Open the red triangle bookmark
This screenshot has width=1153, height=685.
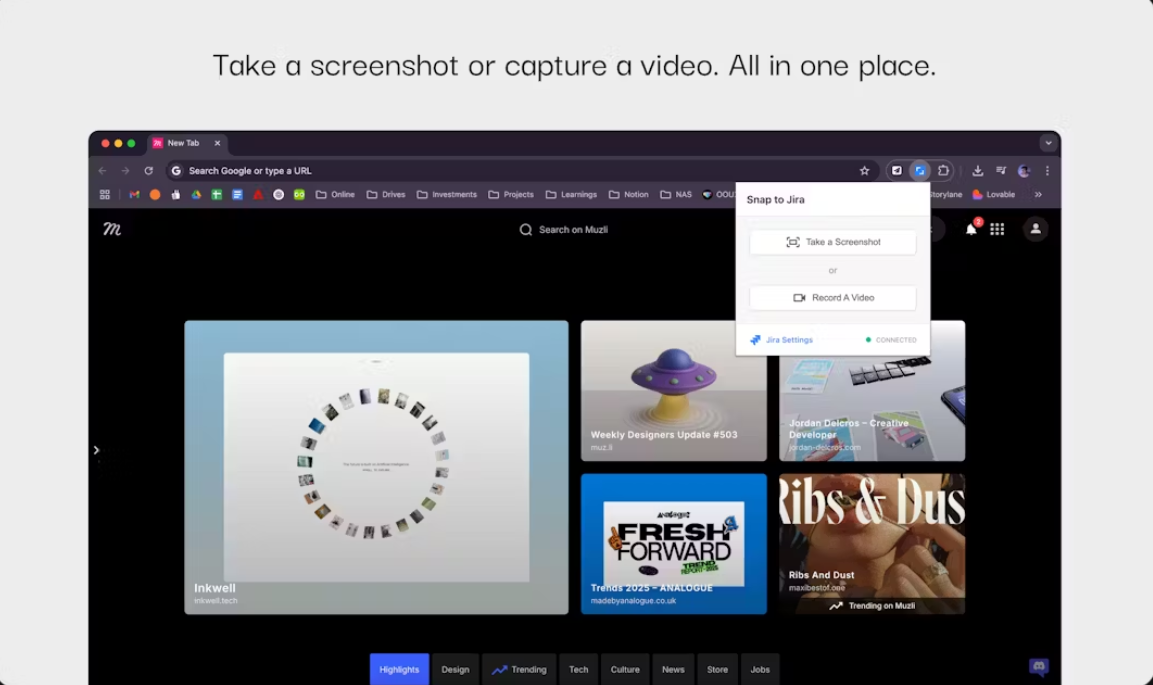pyautogui.click(x=258, y=195)
